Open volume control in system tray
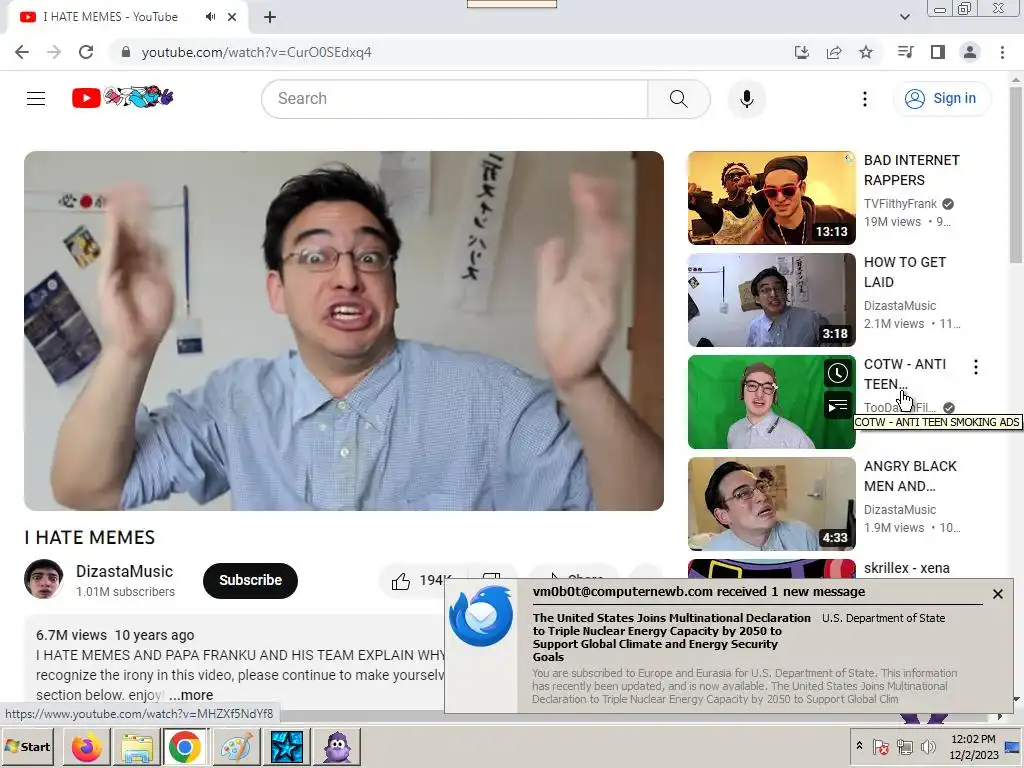This screenshot has height=768, width=1024. click(x=927, y=746)
